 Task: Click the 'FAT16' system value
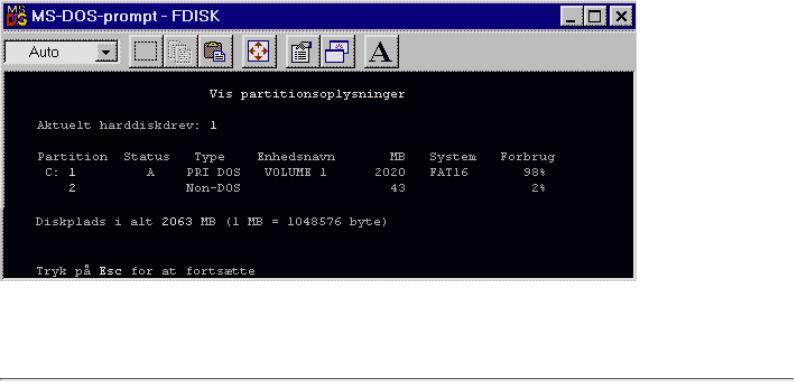pyautogui.click(x=449, y=172)
